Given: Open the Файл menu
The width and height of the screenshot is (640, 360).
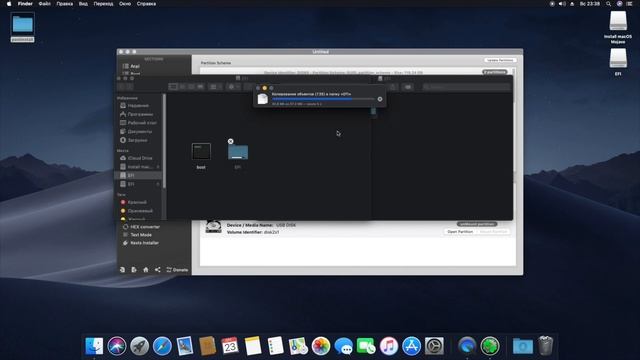Looking at the screenshot, I should coord(44,4).
